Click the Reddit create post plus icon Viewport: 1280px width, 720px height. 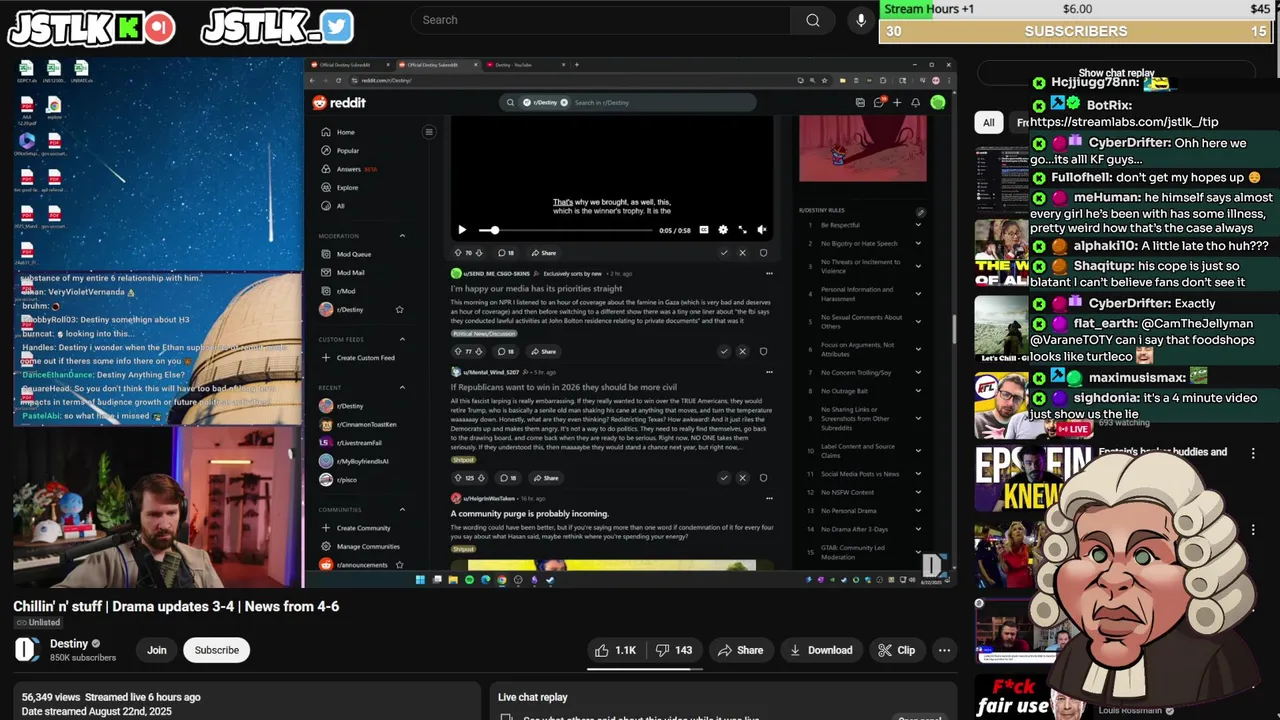click(897, 102)
